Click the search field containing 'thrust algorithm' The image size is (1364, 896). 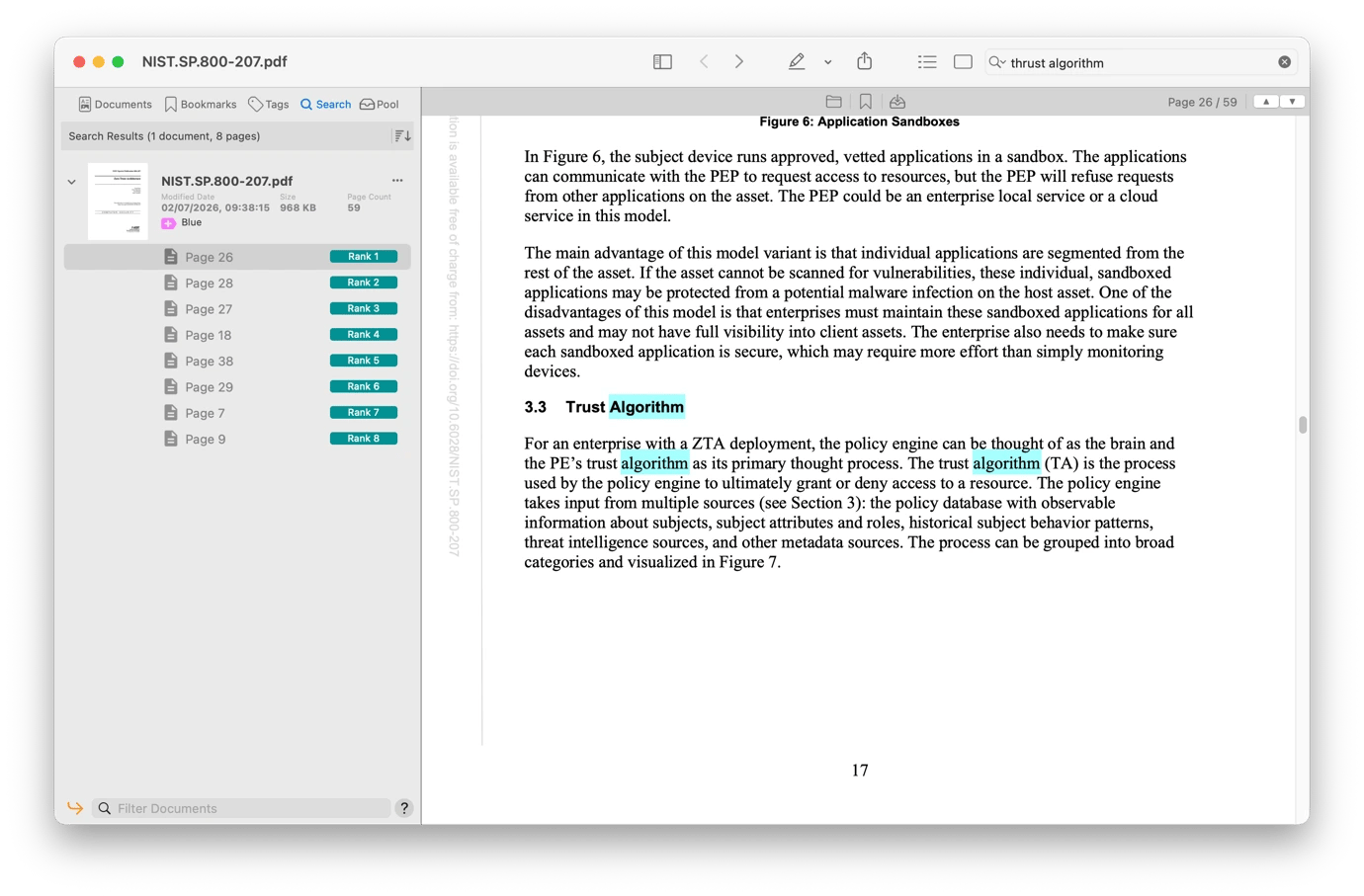point(1142,62)
